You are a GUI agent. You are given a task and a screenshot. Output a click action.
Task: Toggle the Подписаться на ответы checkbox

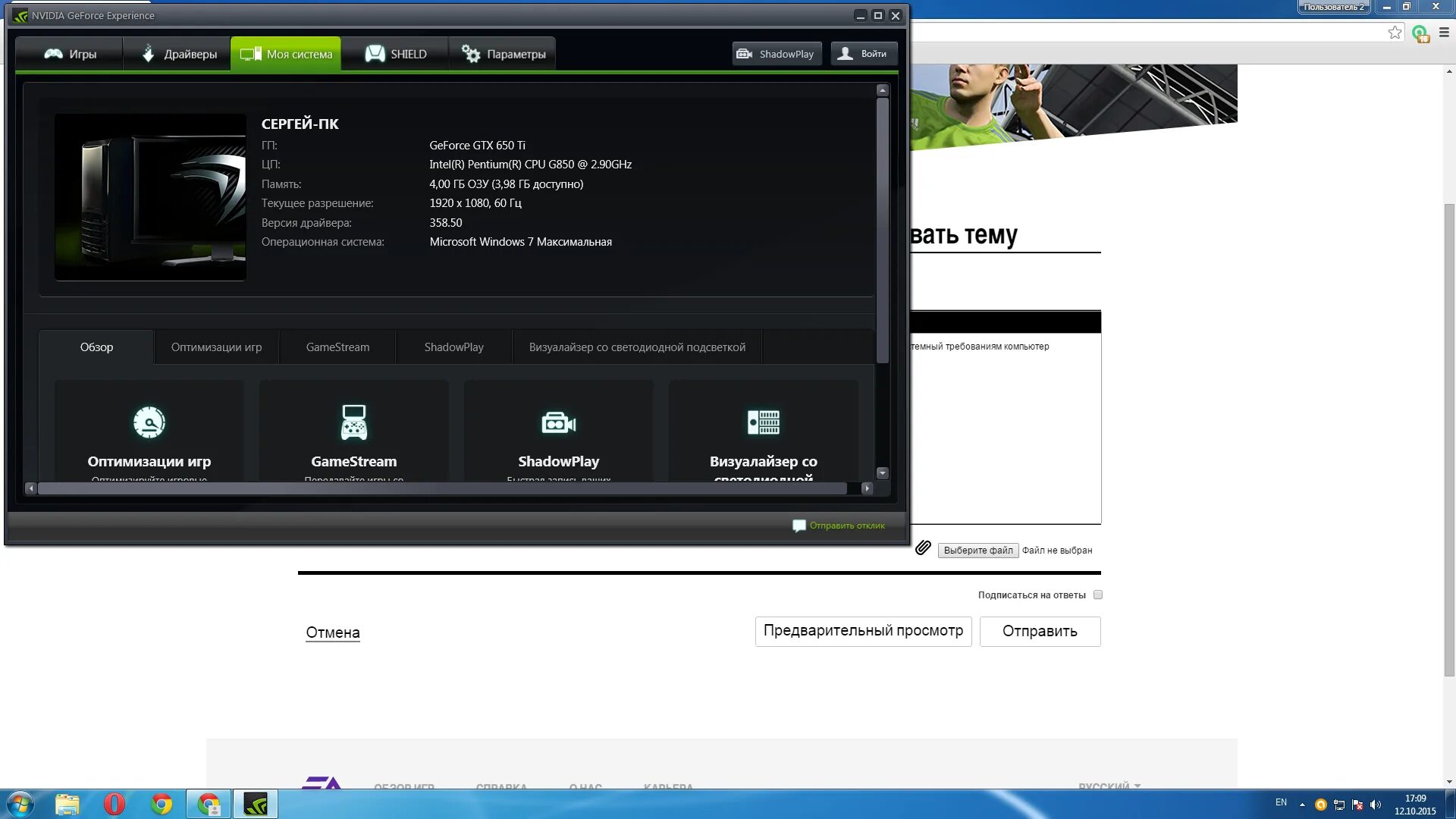point(1097,595)
